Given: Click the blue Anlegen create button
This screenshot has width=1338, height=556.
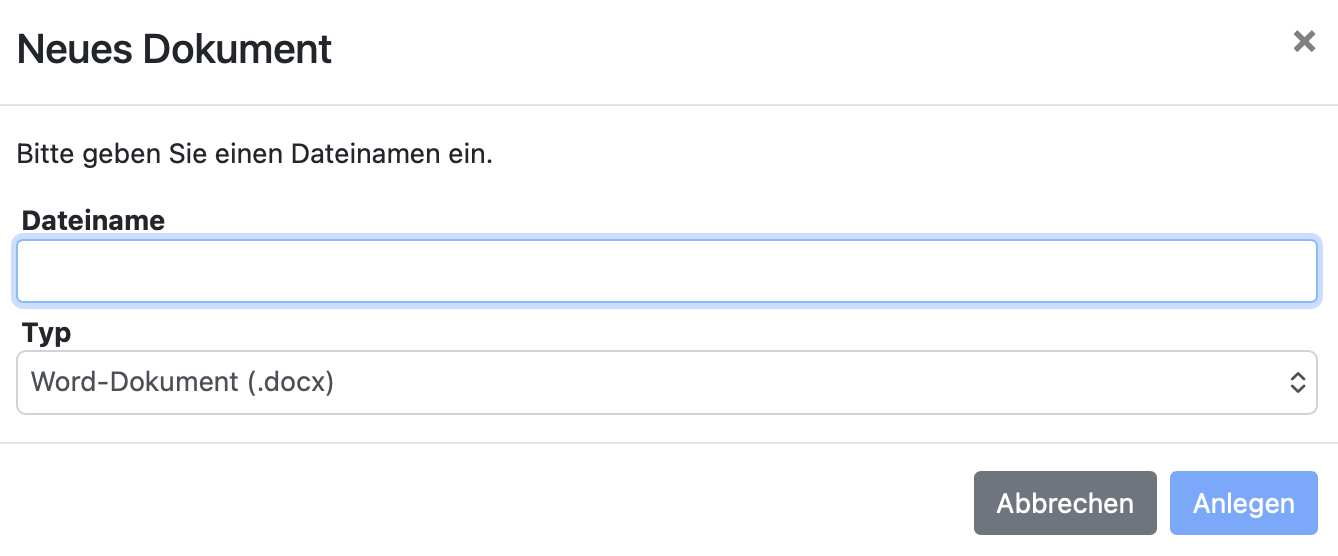Looking at the screenshot, I should (1244, 503).
